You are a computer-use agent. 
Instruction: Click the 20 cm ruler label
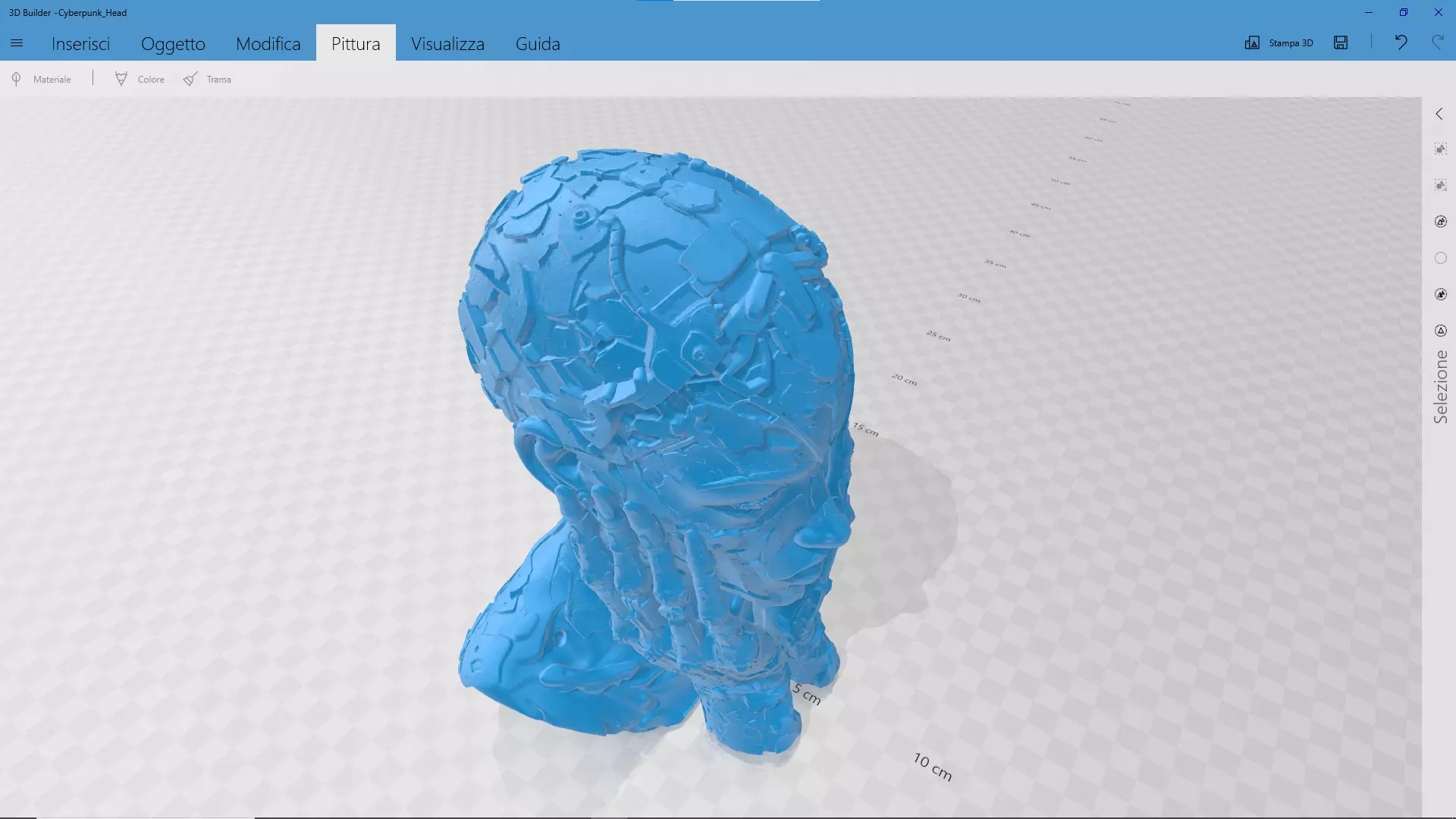click(x=904, y=379)
